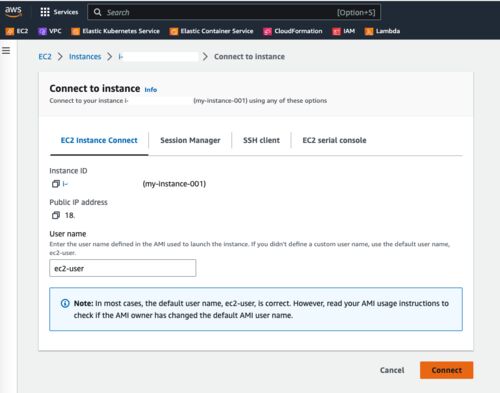Click the Elastic Kubernetes Service icon
This screenshot has width=500, height=393.
[x=76, y=31]
